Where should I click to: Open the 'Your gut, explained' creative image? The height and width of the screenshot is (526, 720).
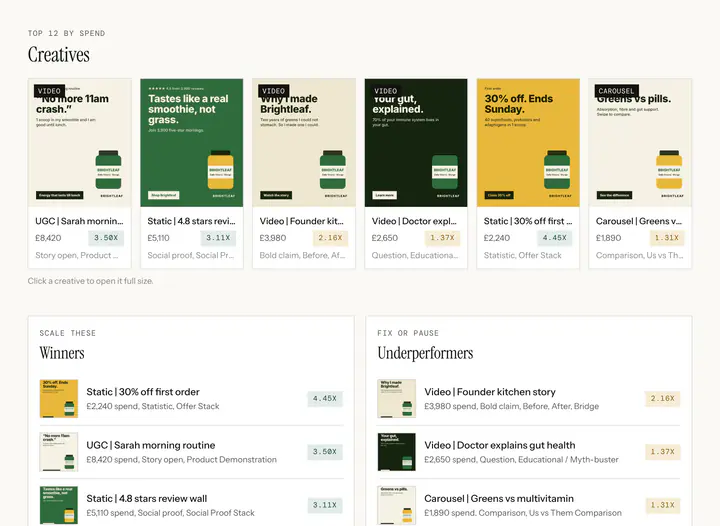coord(416,143)
